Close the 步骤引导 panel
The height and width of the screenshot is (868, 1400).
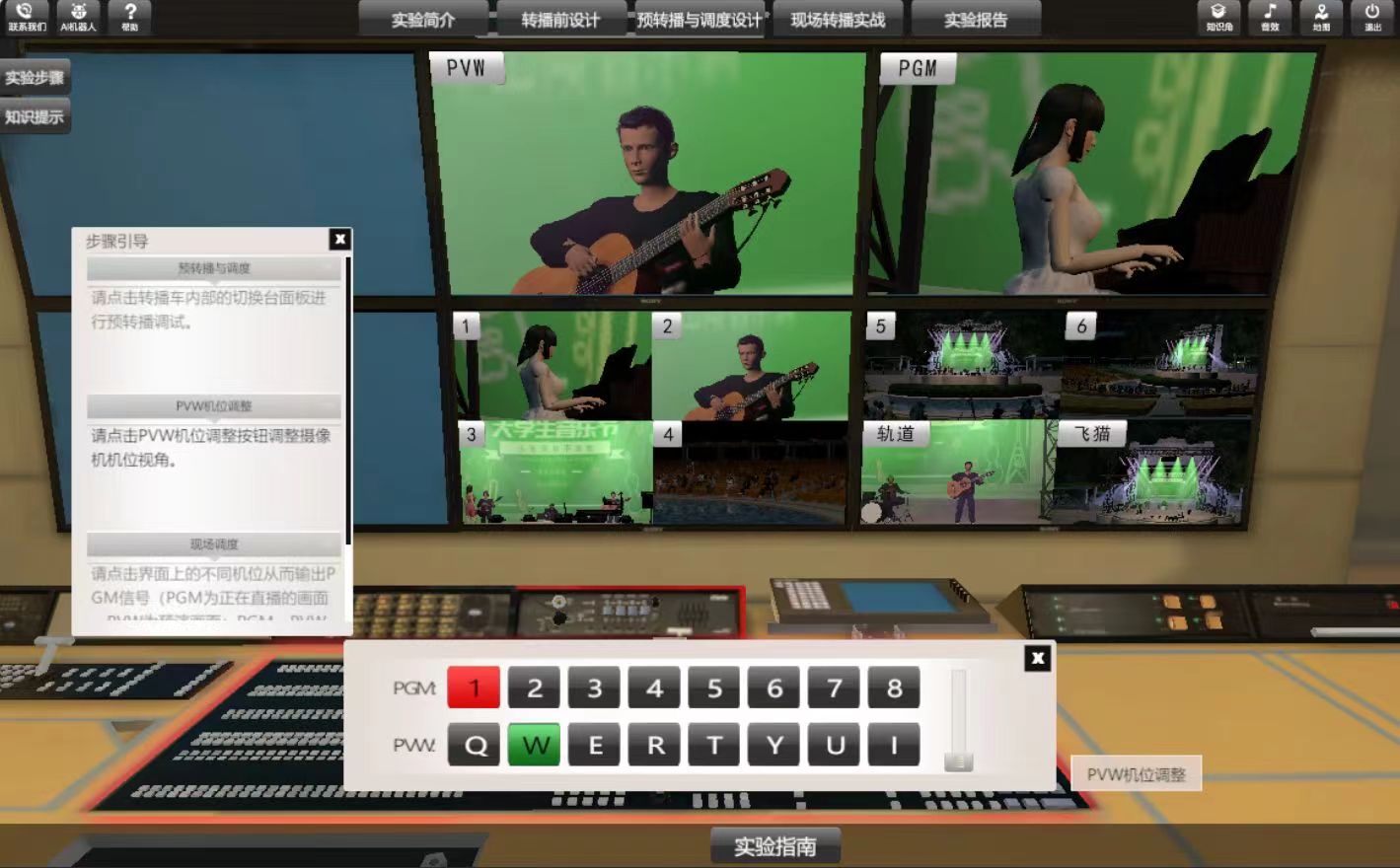(x=339, y=239)
